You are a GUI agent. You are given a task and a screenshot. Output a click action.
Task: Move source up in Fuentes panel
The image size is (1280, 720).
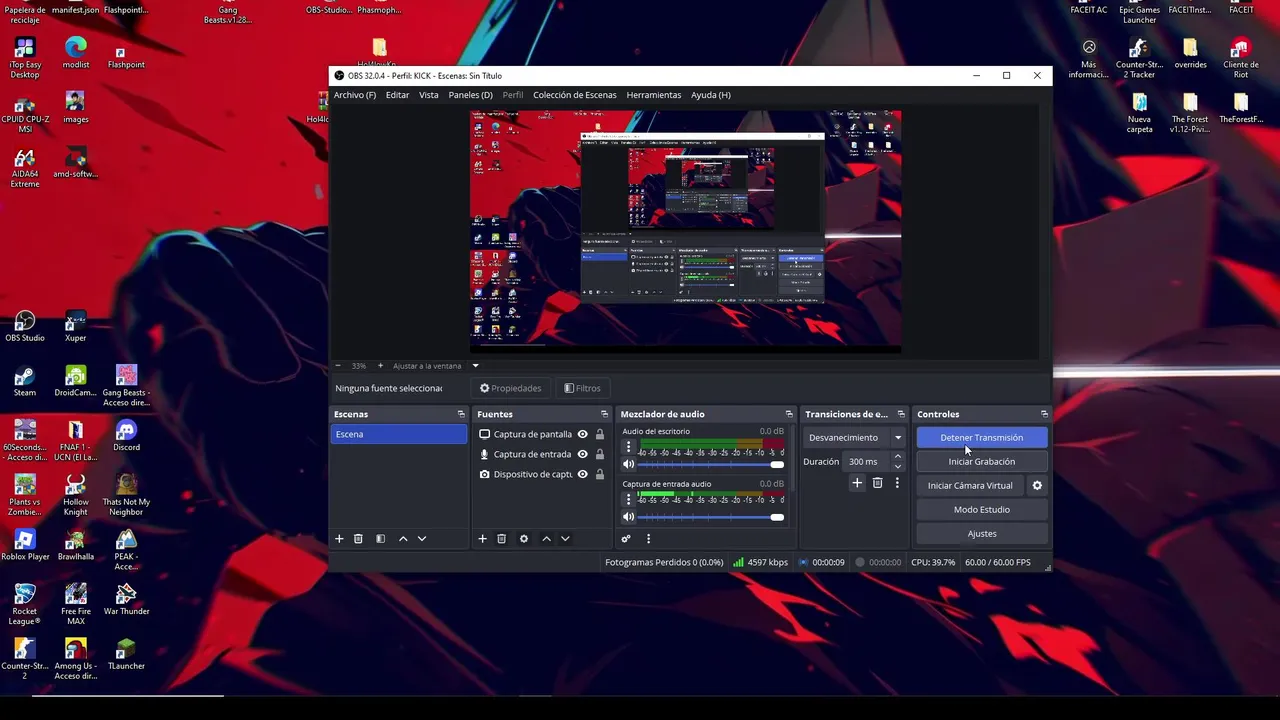(x=546, y=539)
